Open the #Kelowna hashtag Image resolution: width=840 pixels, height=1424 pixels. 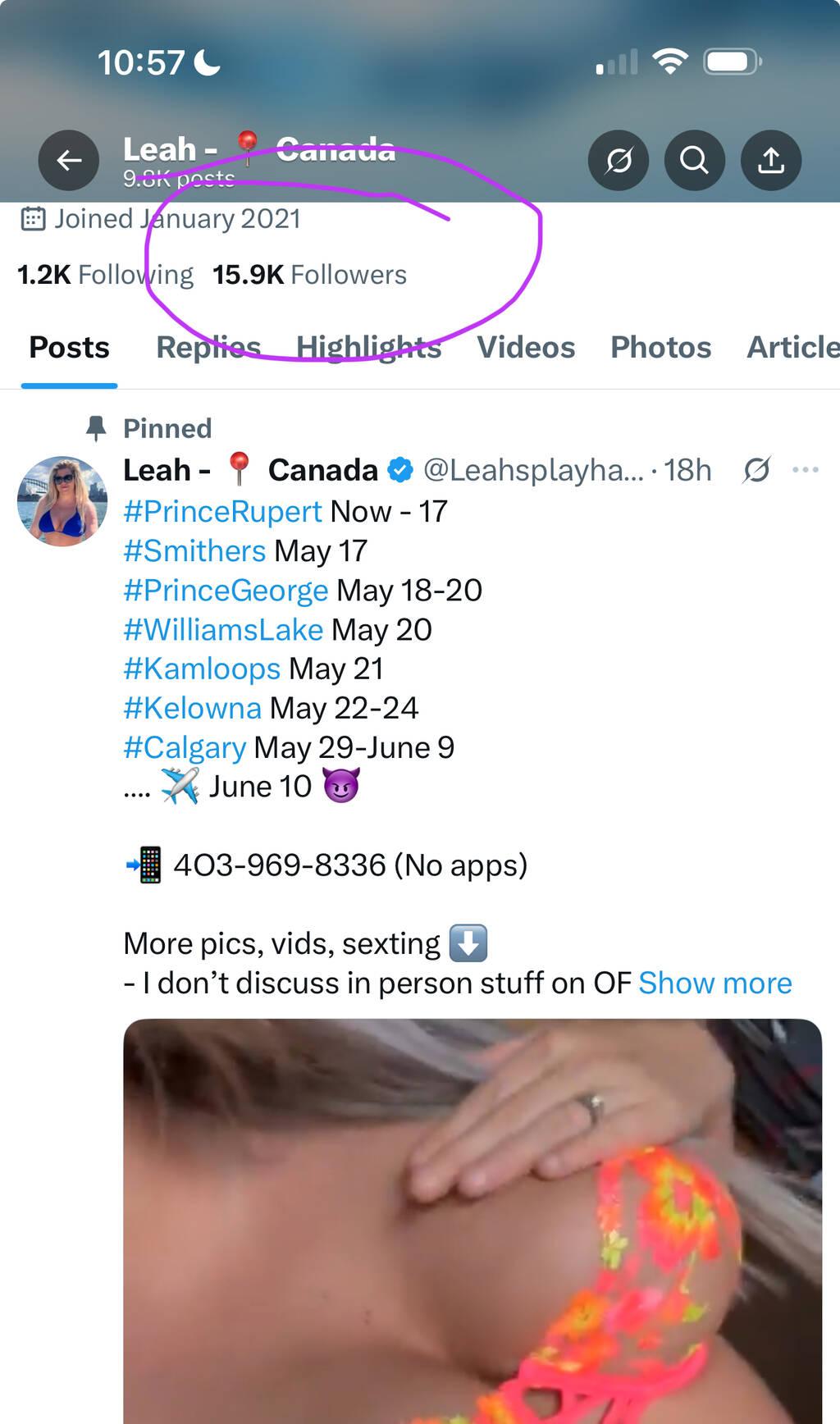192,709
